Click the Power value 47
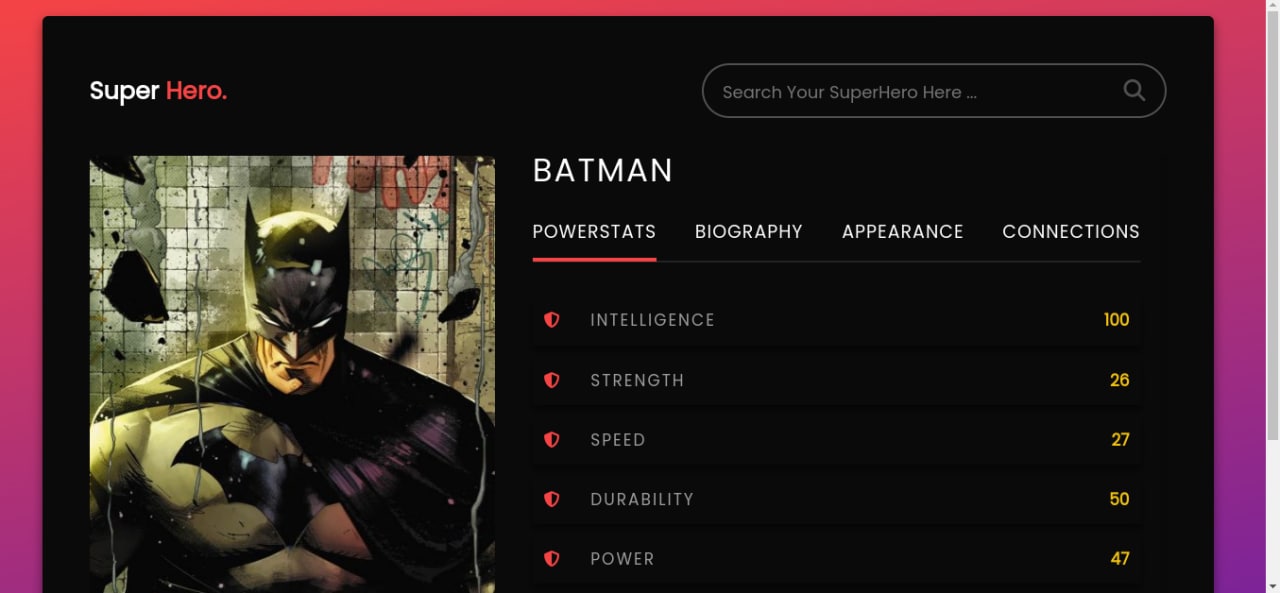Image resolution: width=1280 pixels, height=593 pixels. [x=1120, y=559]
